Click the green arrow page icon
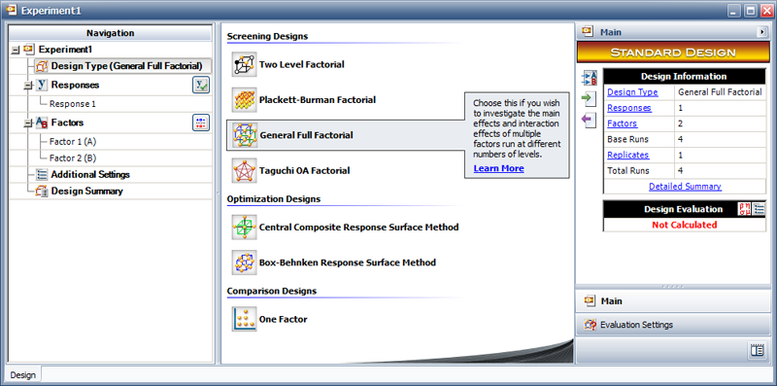777x386 pixels. (x=589, y=99)
